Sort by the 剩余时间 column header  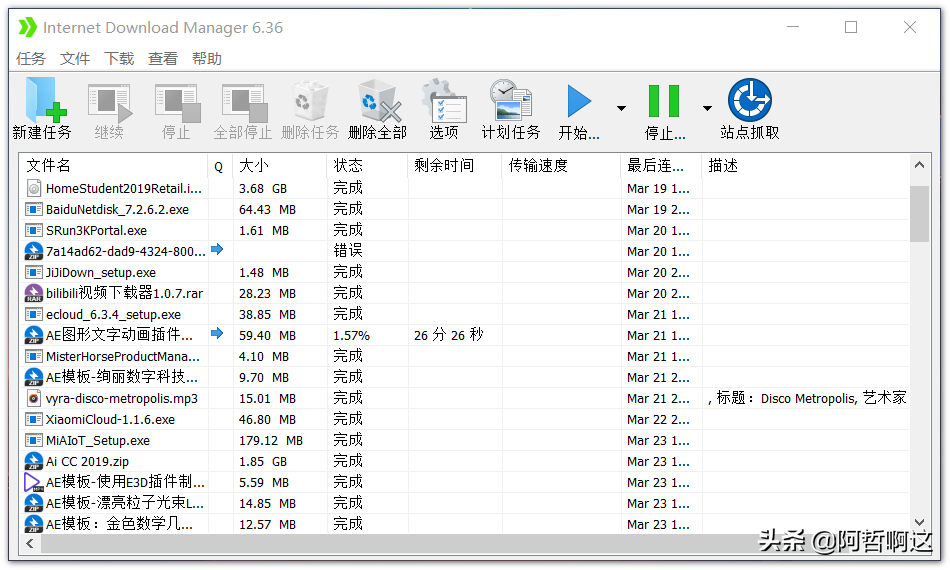pyautogui.click(x=455, y=166)
